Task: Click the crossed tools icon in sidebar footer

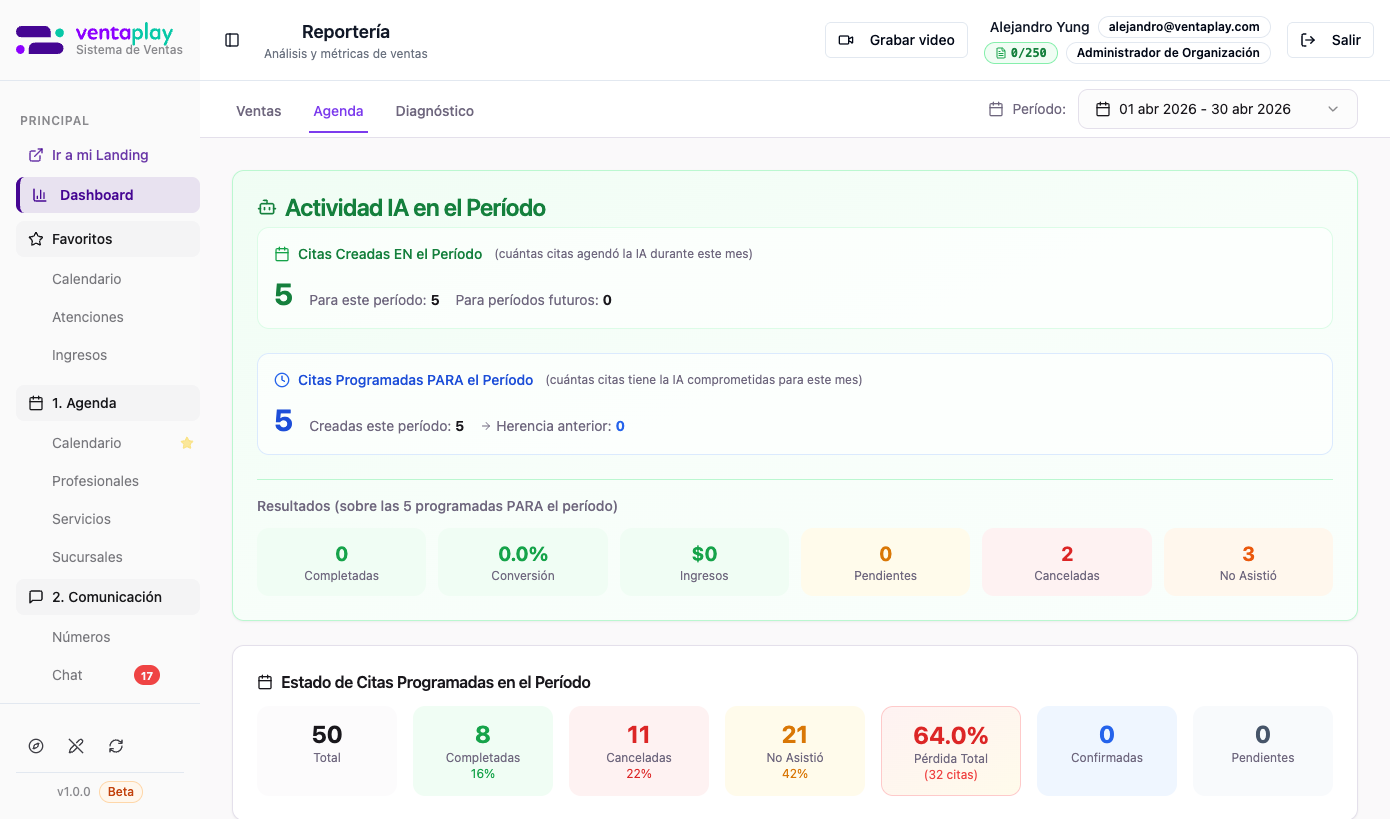Action: coord(76,746)
